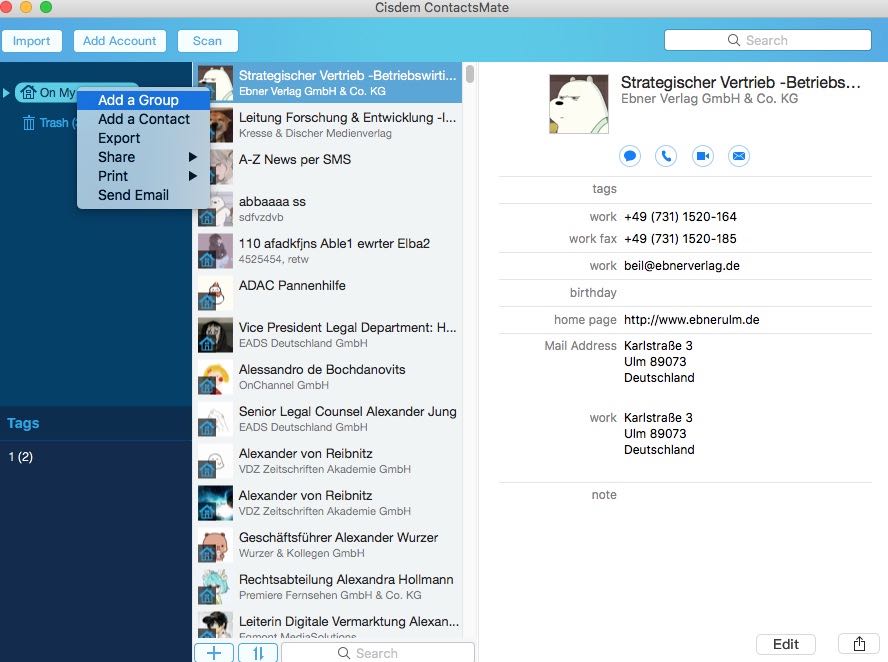Click the Import button

[x=32, y=41]
